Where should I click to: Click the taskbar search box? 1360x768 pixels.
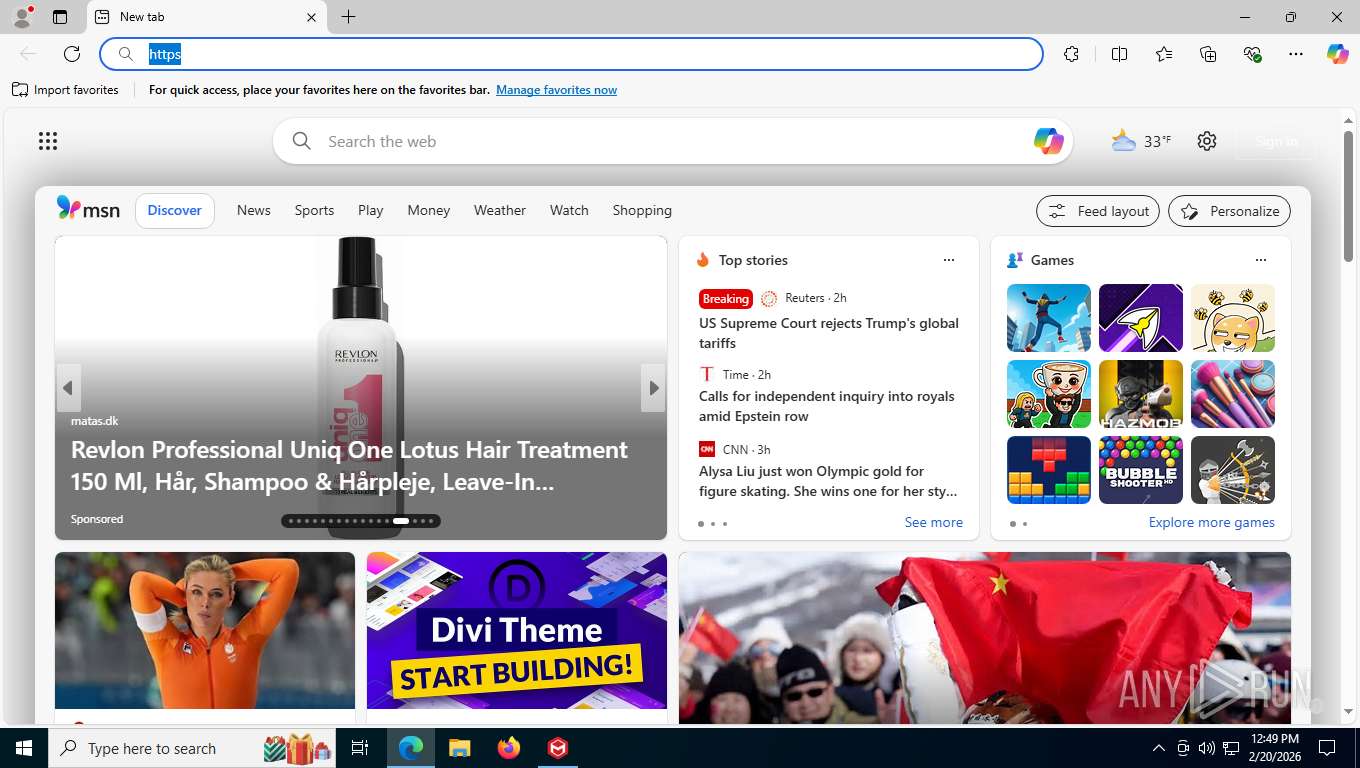pyautogui.click(x=194, y=748)
